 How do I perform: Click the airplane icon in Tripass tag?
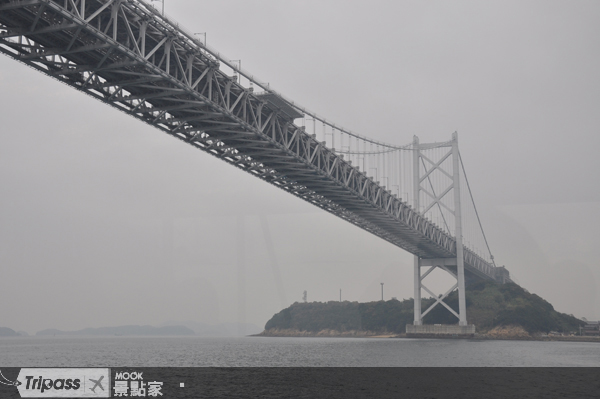96,384
